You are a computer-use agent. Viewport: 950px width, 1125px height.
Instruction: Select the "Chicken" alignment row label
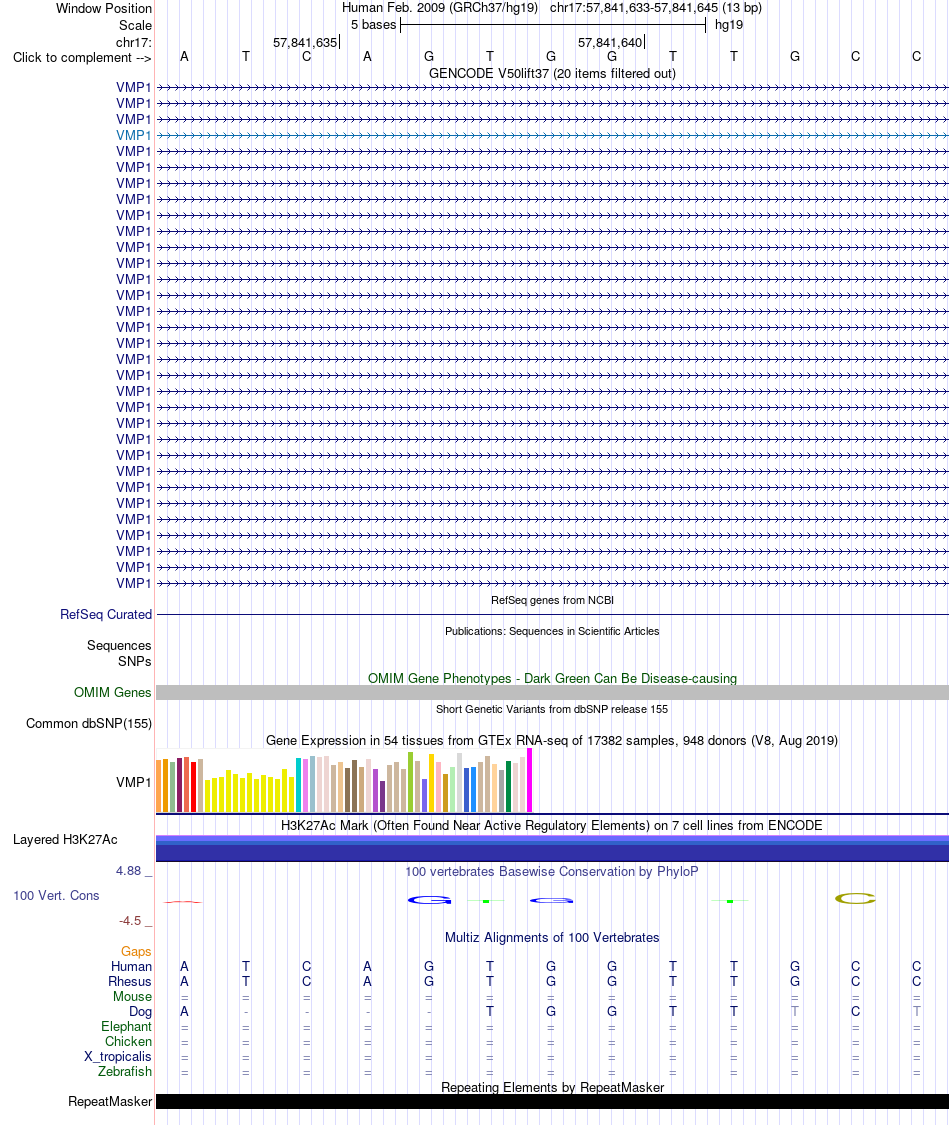coord(128,1042)
